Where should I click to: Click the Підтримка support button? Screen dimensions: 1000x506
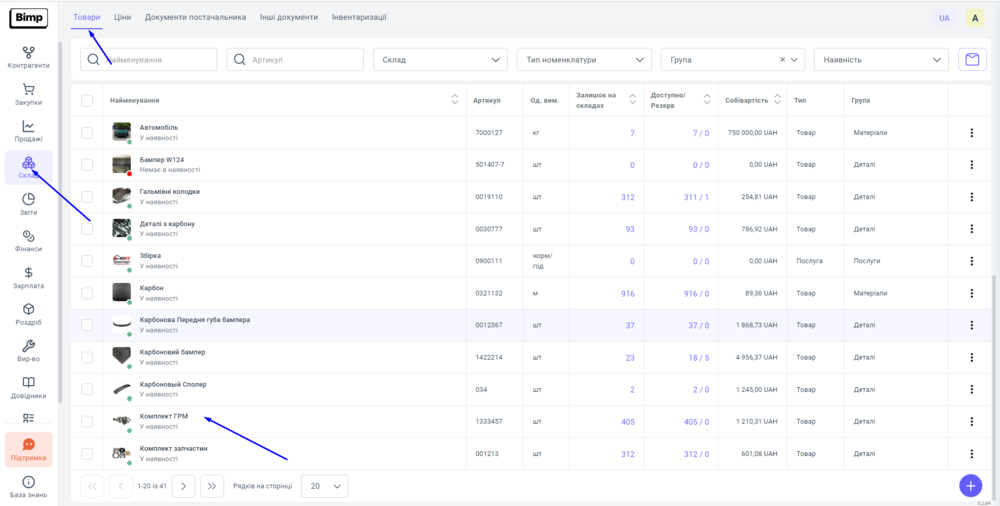pos(28,449)
